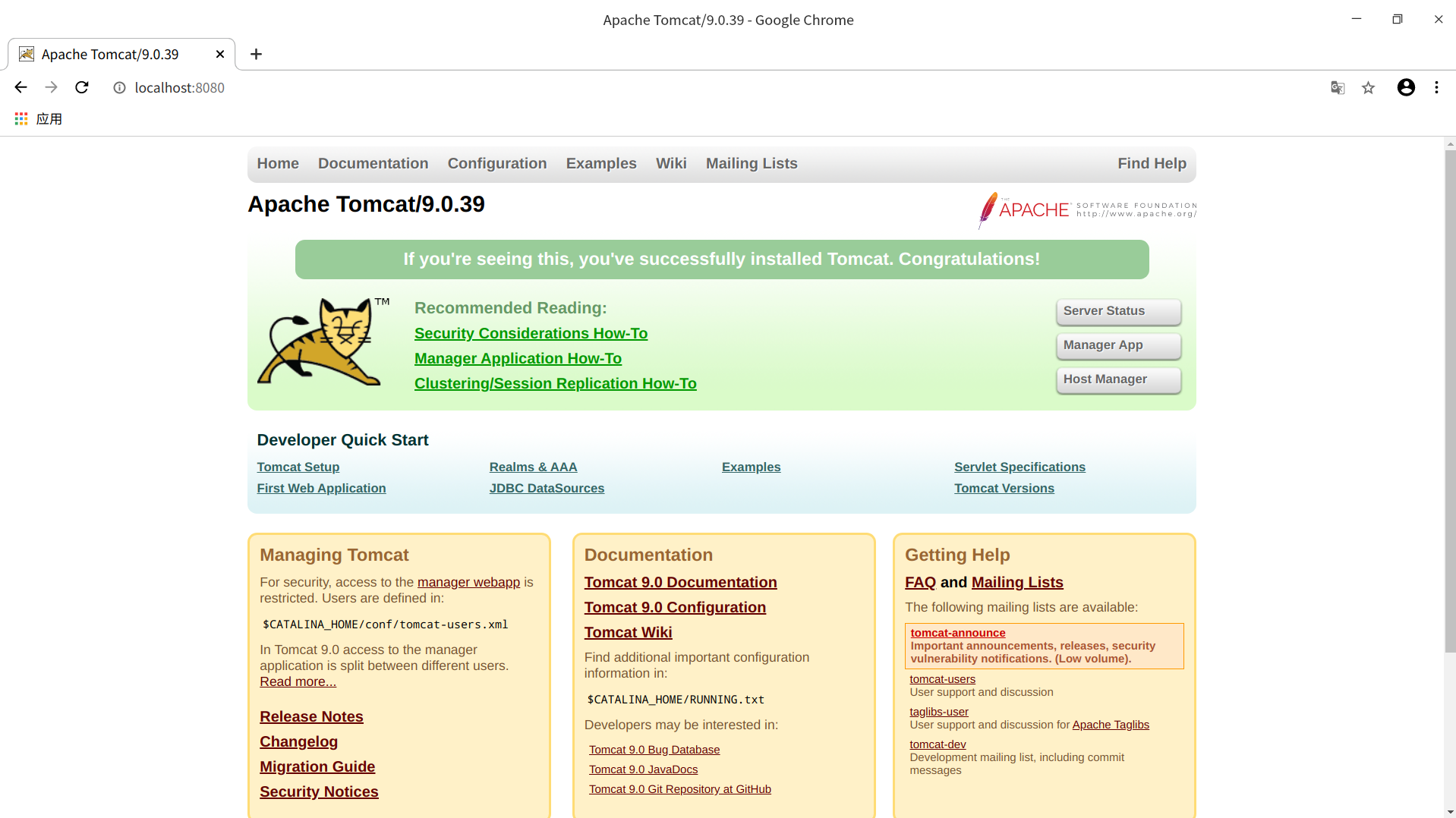Click the Manager App button
Screen dimensions: 1456x818
(x=1118, y=345)
